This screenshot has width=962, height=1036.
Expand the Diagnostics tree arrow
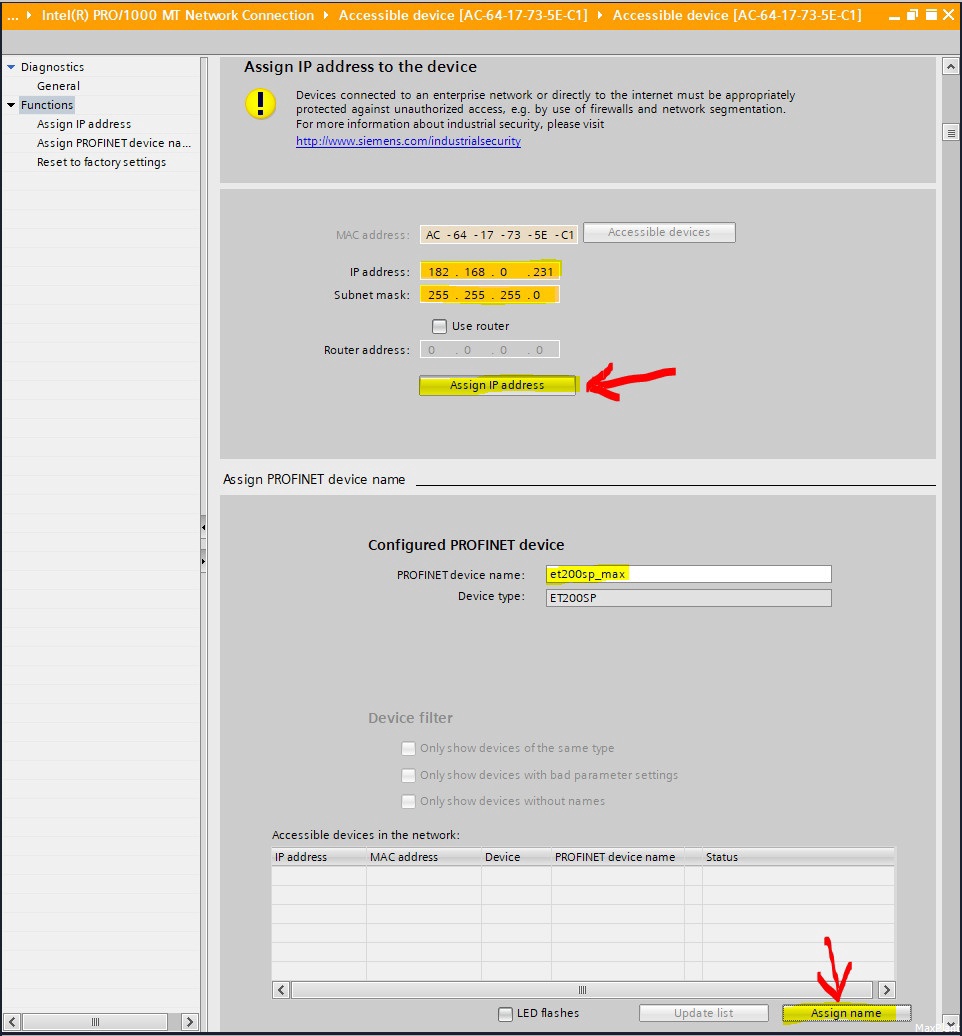point(11,67)
